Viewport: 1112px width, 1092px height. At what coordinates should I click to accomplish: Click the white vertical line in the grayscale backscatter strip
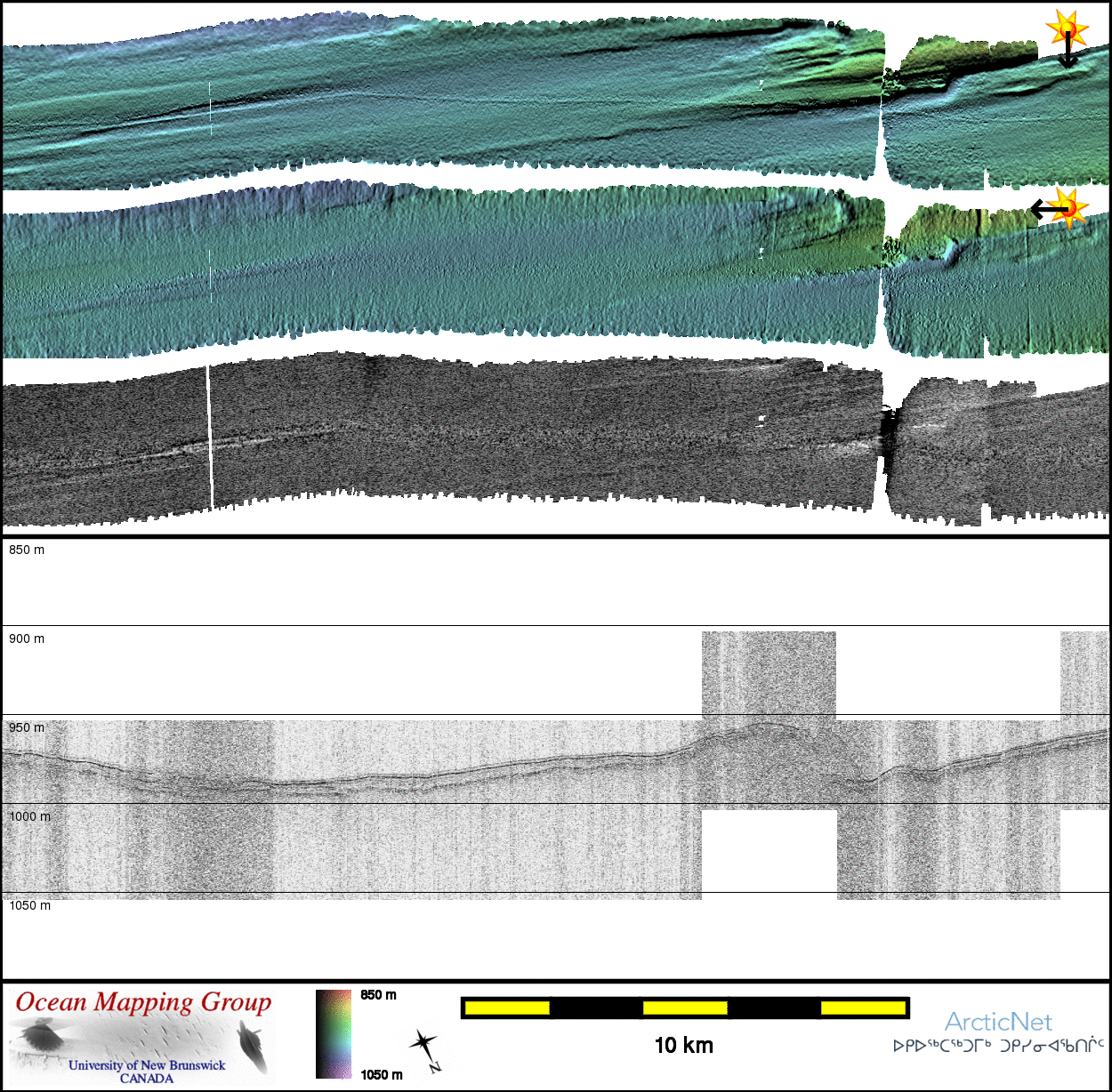[x=210, y=436]
